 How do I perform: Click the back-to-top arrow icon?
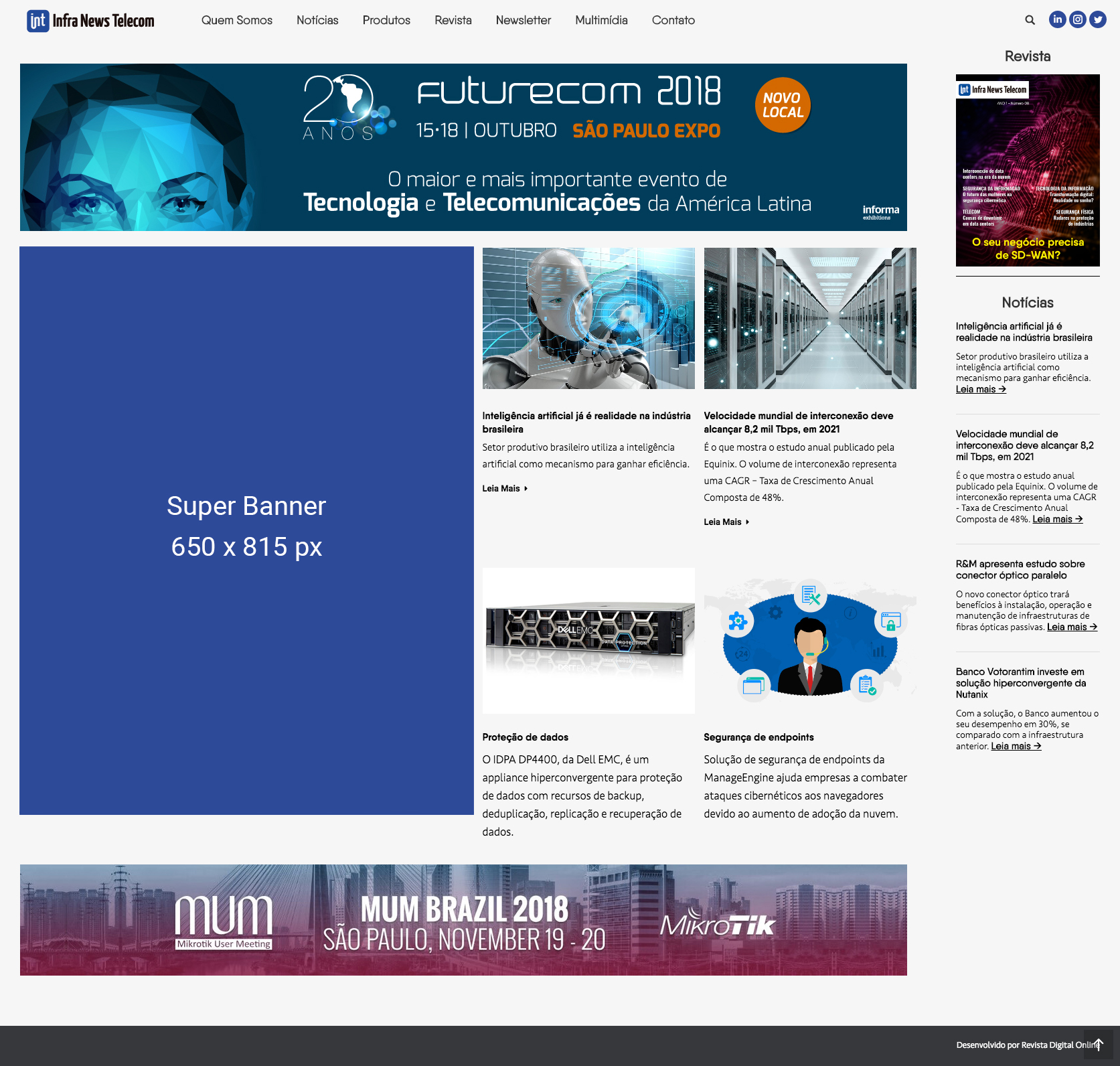[1099, 1045]
